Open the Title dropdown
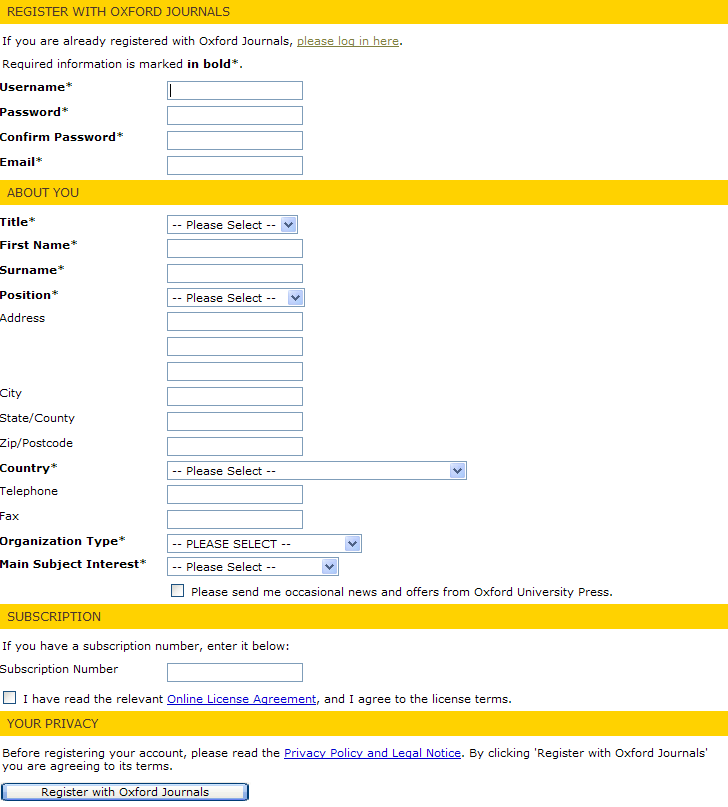Image resolution: width=728 pixels, height=807 pixels. coord(232,225)
